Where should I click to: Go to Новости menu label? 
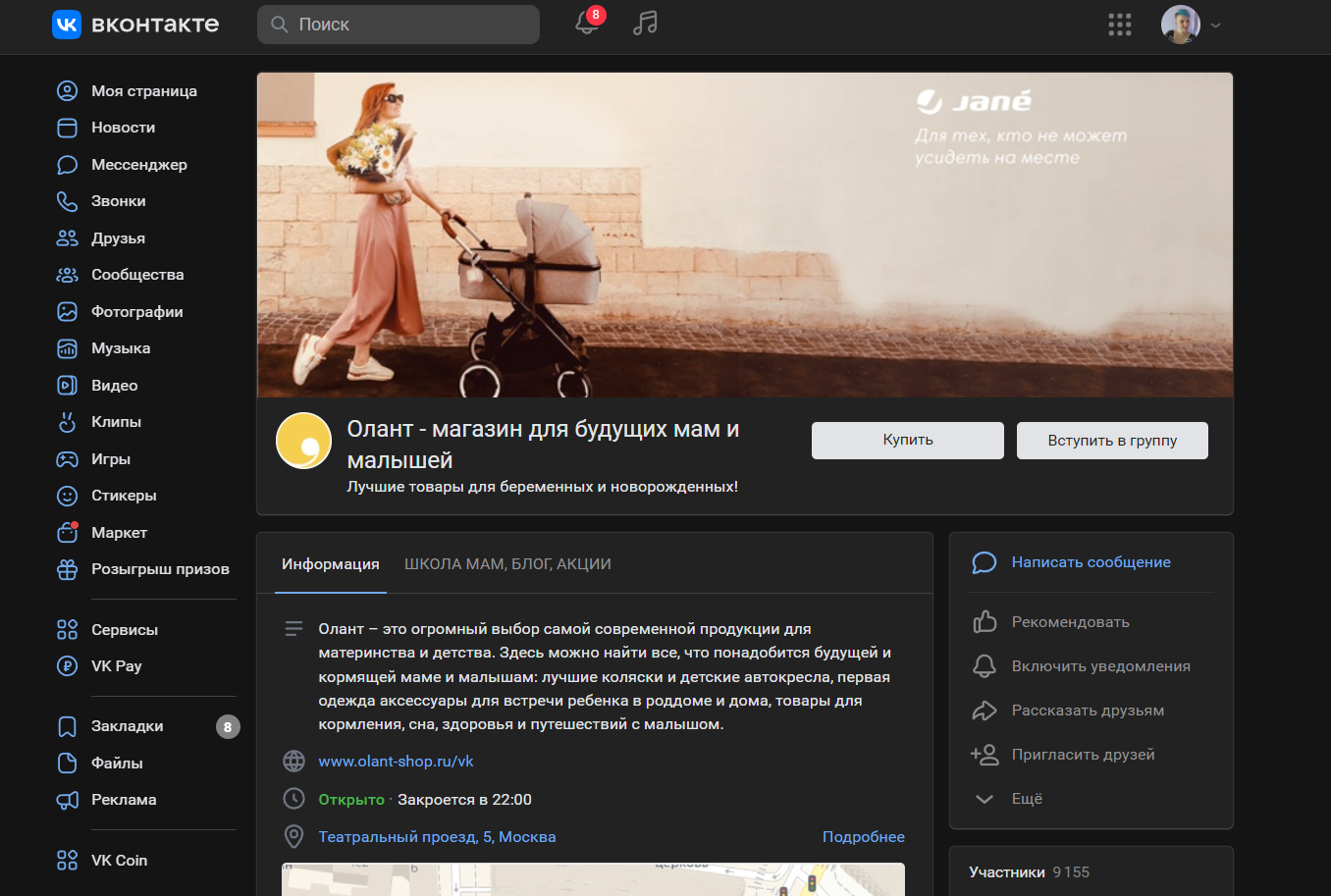[x=123, y=128]
